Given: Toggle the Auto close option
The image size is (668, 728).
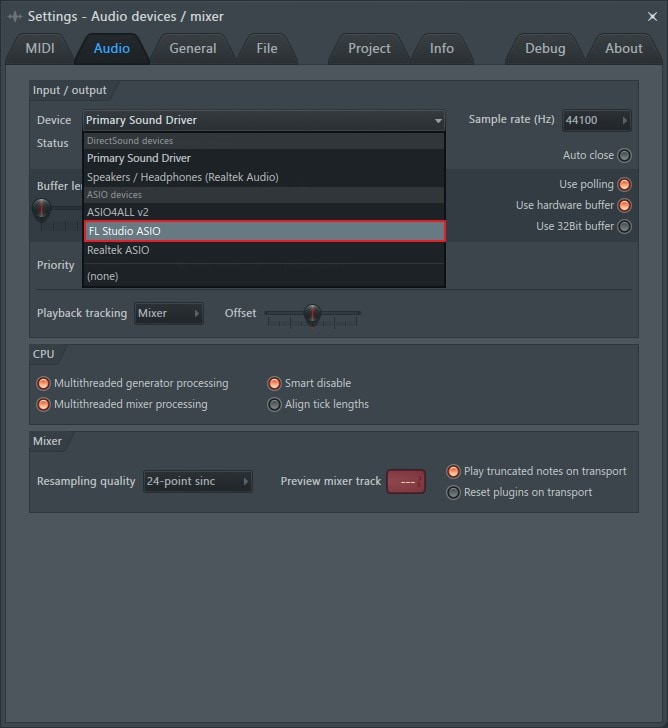Looking at the screenshot, I should coord(624,155).
